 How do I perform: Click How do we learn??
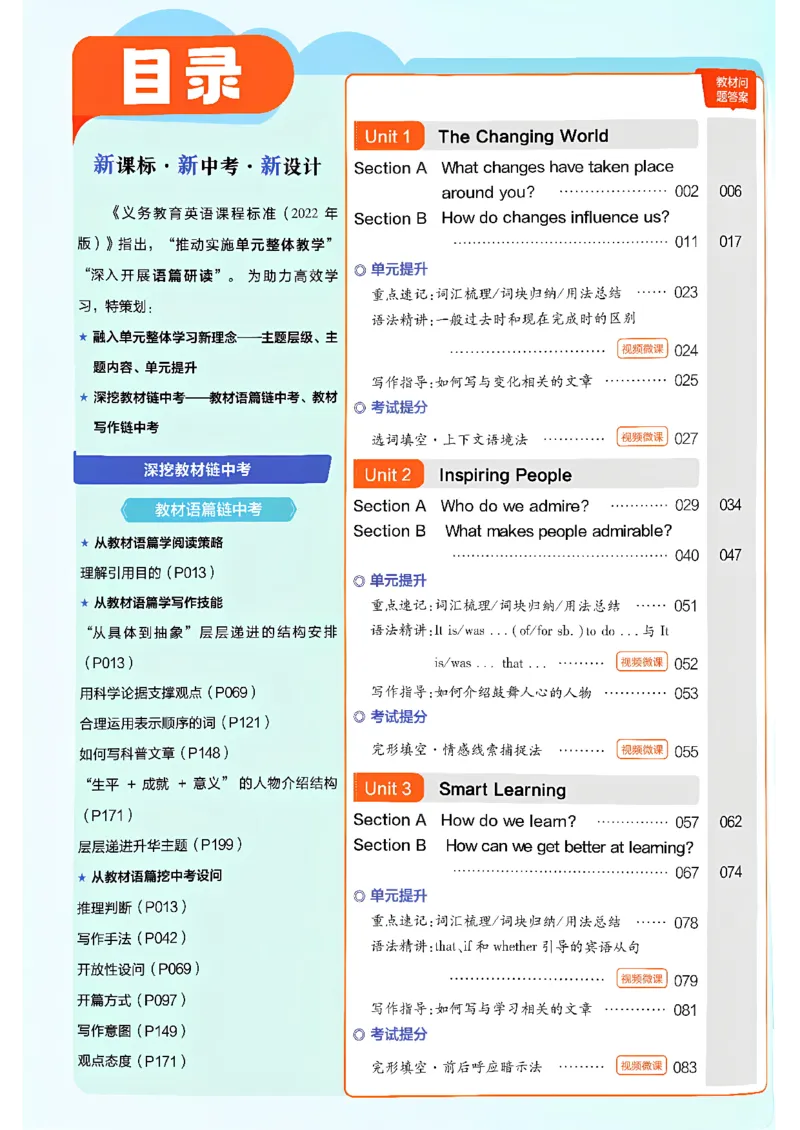508,820
